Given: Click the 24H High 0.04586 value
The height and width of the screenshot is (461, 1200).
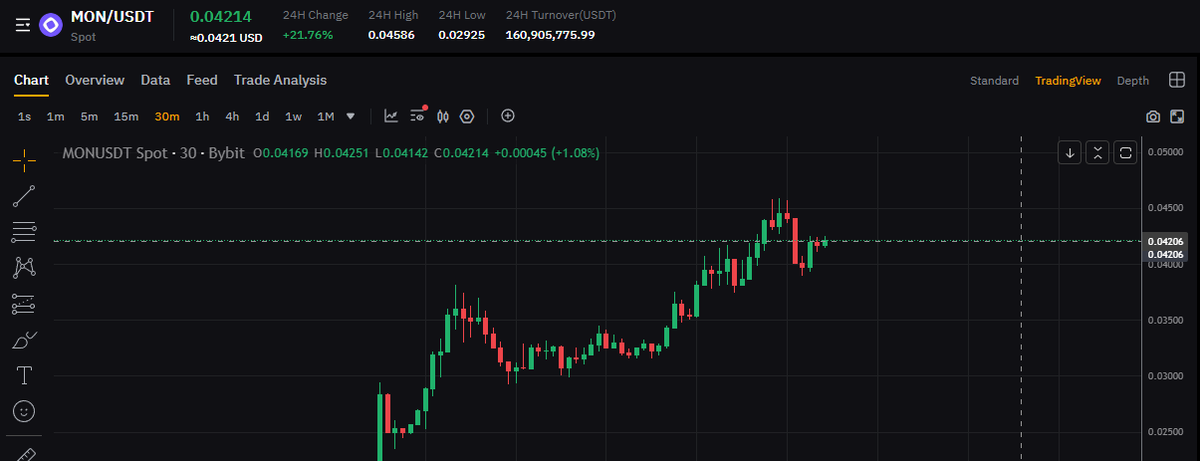Looking at the screenshot, I should click(391, 35).
